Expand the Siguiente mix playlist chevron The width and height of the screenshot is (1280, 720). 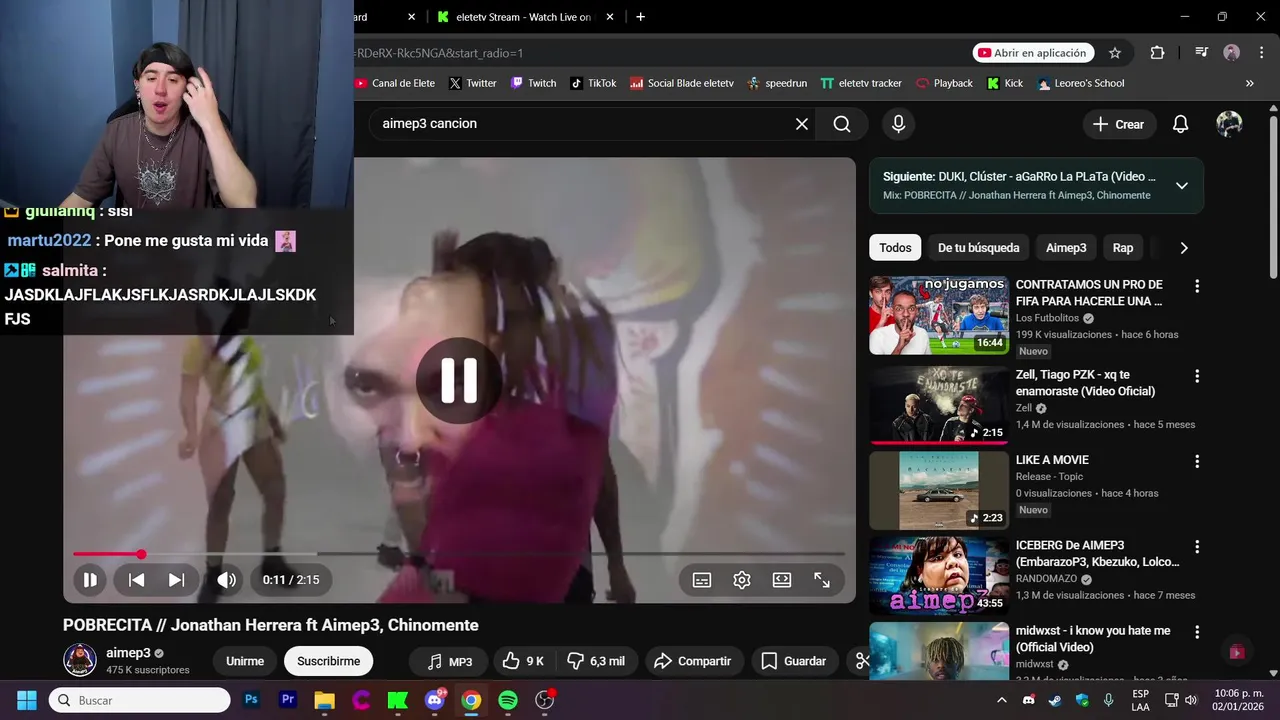pyautogui.click(x=1181, y=185)
